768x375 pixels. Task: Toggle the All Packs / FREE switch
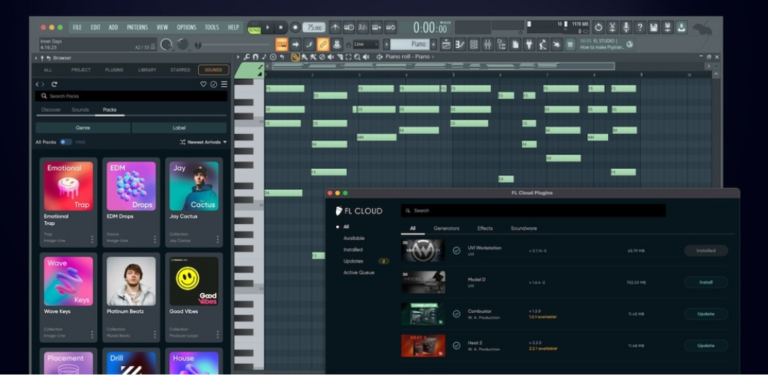[65, 142]
